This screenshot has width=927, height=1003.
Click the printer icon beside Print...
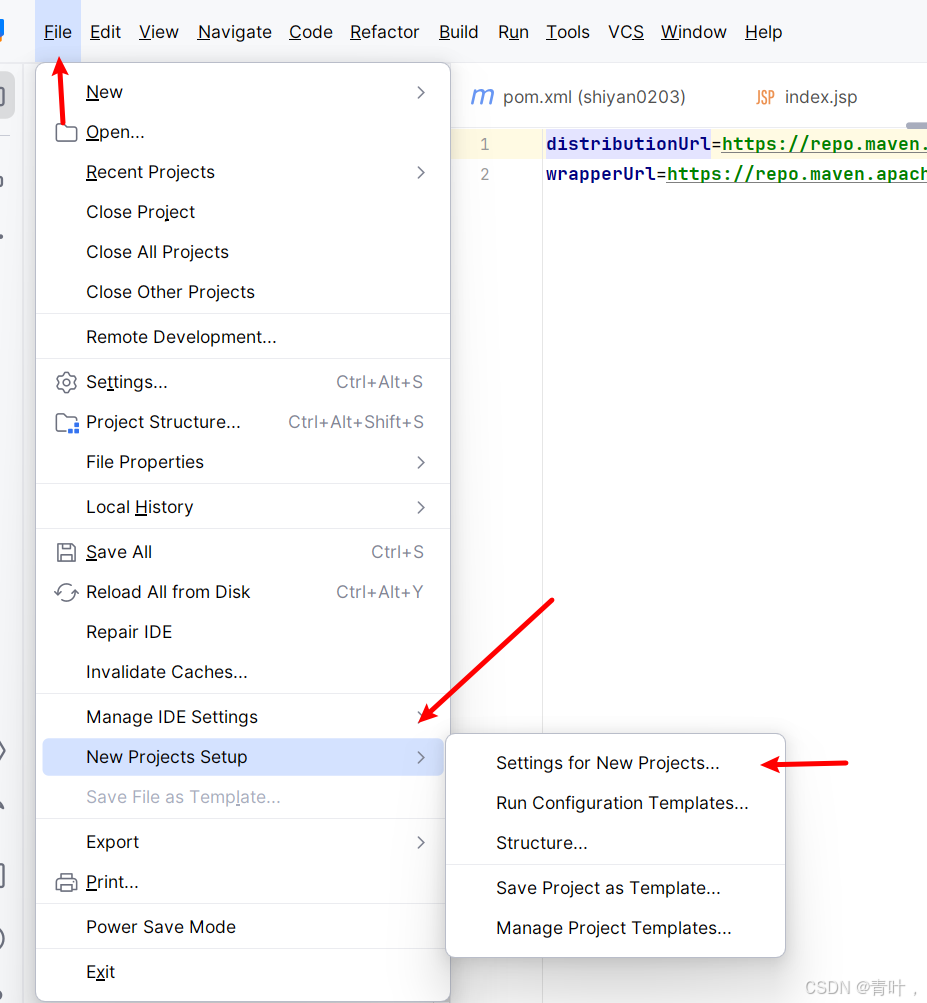coord(66,883)
